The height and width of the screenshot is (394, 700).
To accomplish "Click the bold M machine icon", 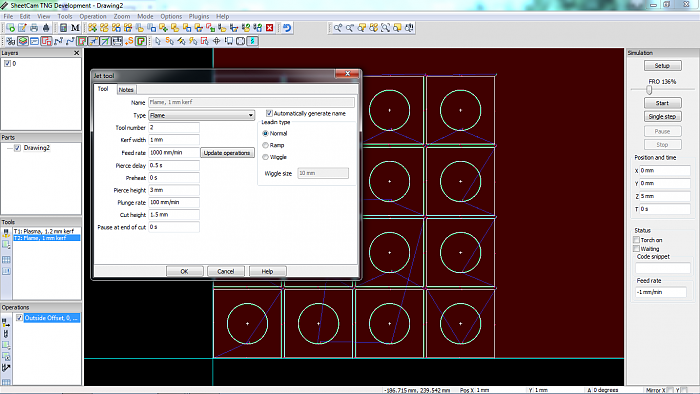I will 75,28.
